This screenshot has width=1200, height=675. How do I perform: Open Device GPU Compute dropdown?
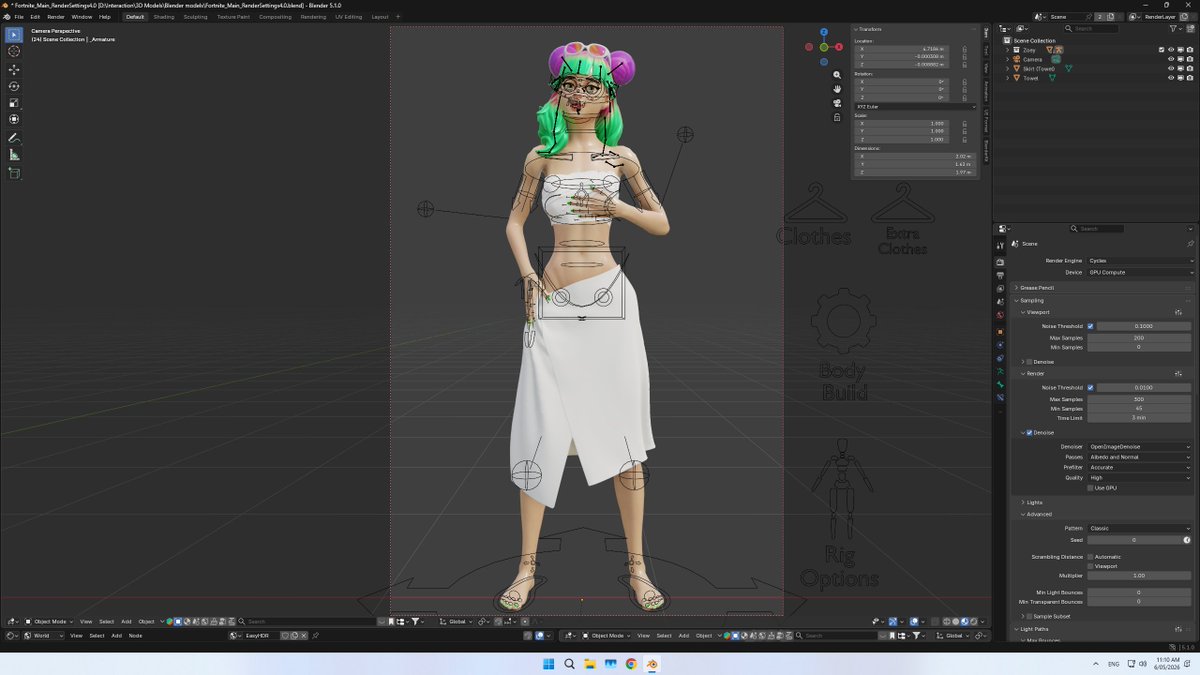pyautogui.click(x=1140, y=272)
